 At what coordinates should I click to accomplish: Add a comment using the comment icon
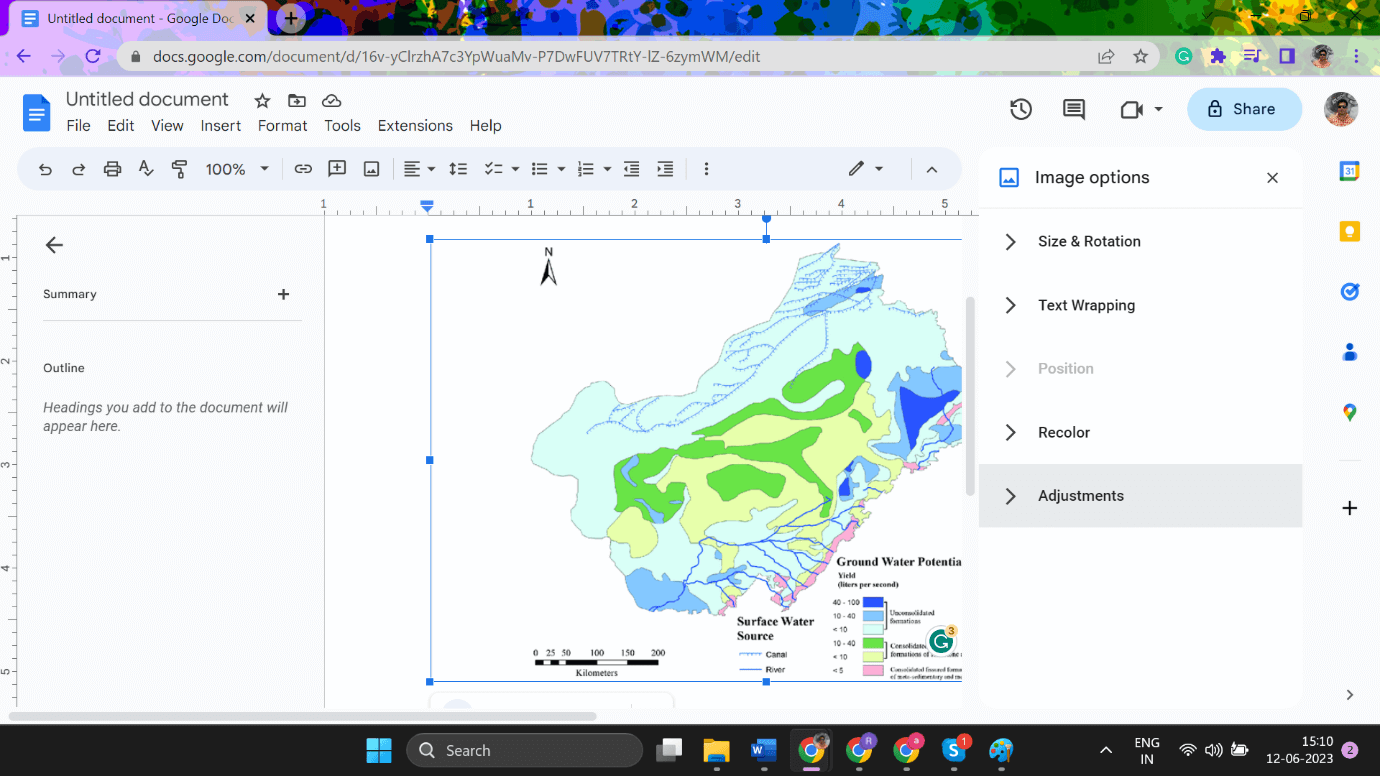[337, 169]
